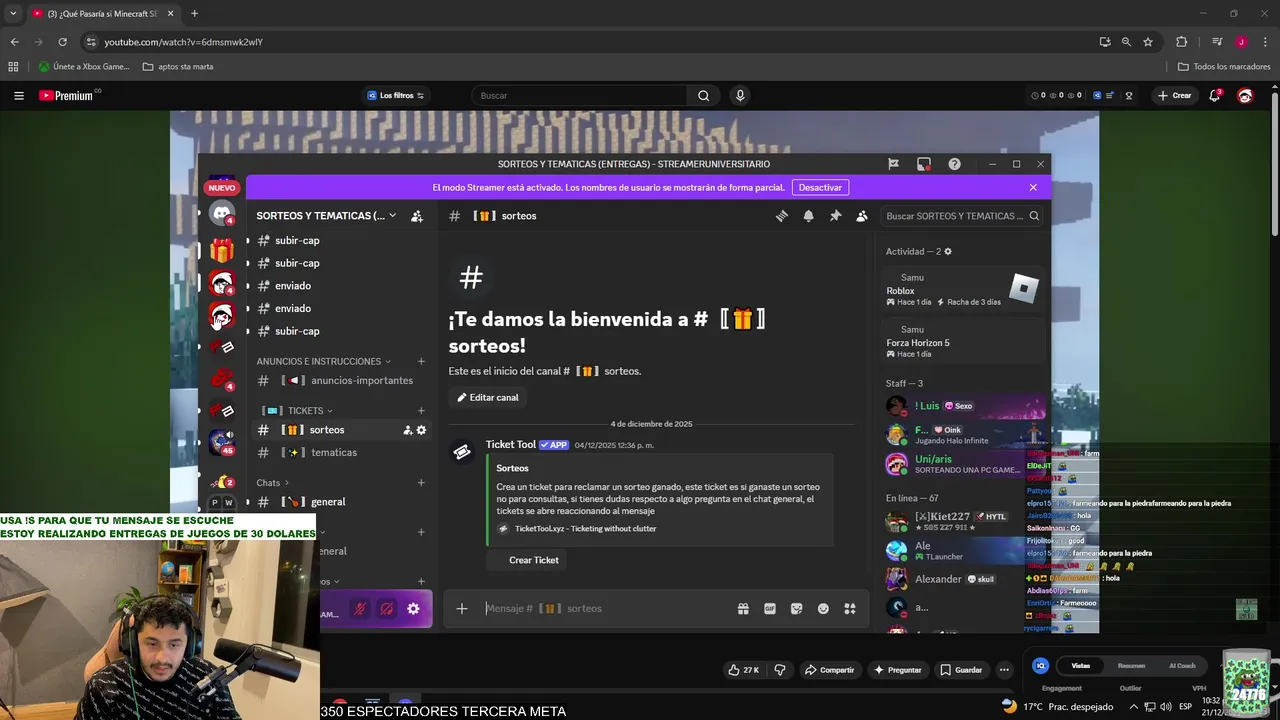Start YouTube voice search microphone
Viewport: 1280px width, 720px height.
(x=740, y=96)
